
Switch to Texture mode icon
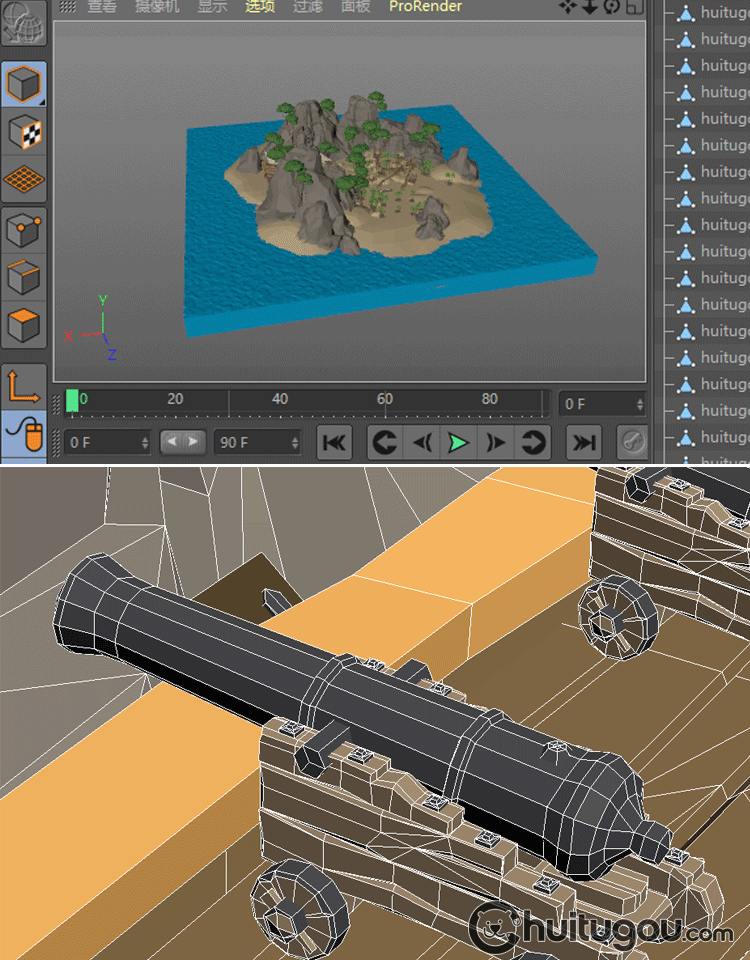[24, 131]
